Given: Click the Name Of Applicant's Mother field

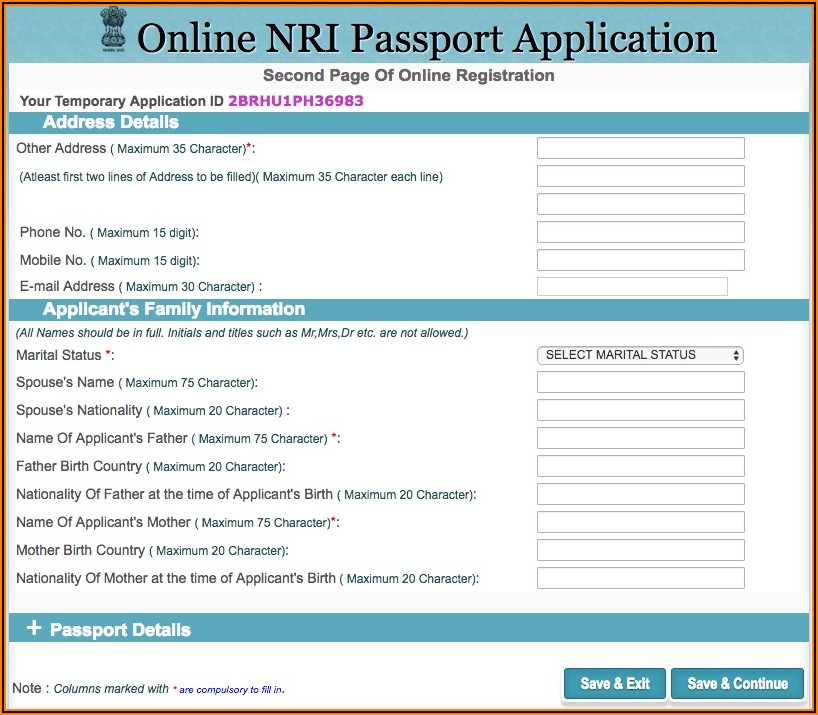Looking at the screenshot, I should point(640,522).
